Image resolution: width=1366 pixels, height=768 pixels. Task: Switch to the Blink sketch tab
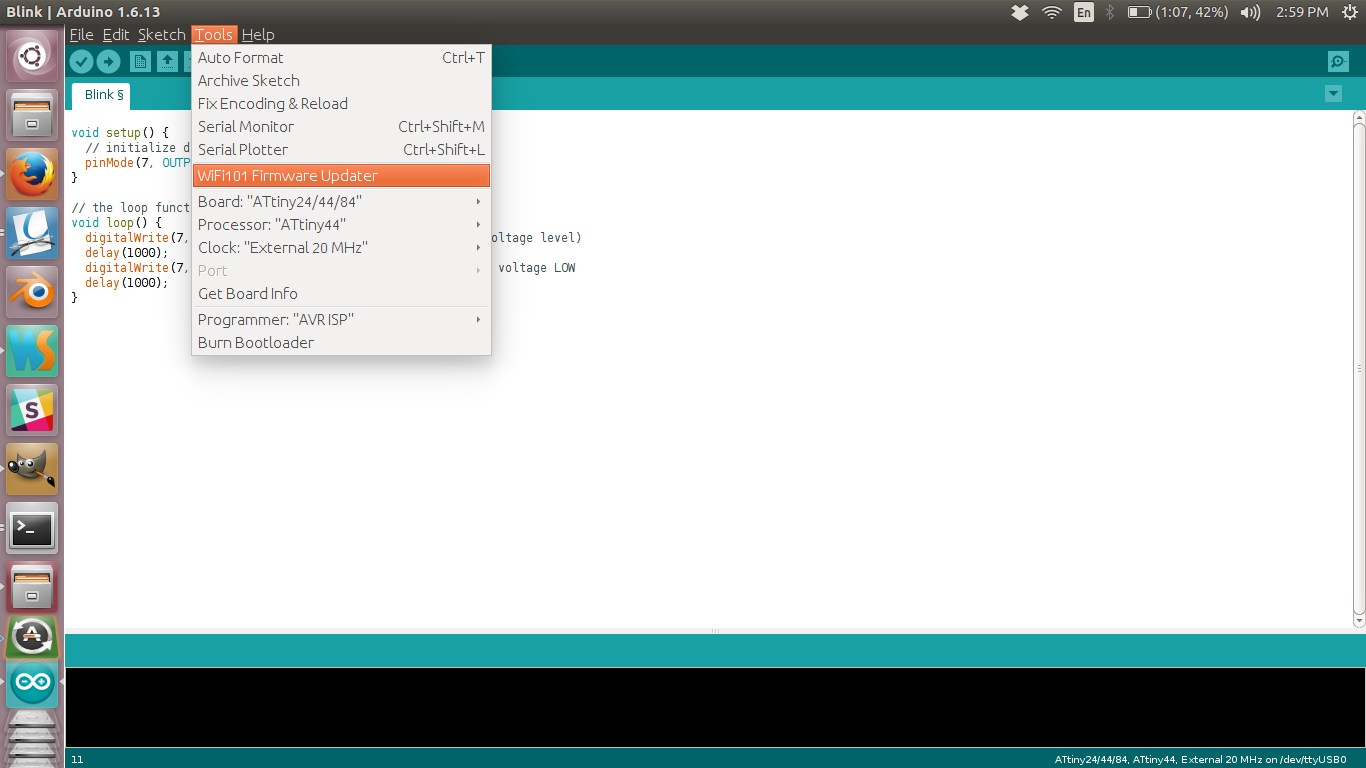tap(101, 95)
